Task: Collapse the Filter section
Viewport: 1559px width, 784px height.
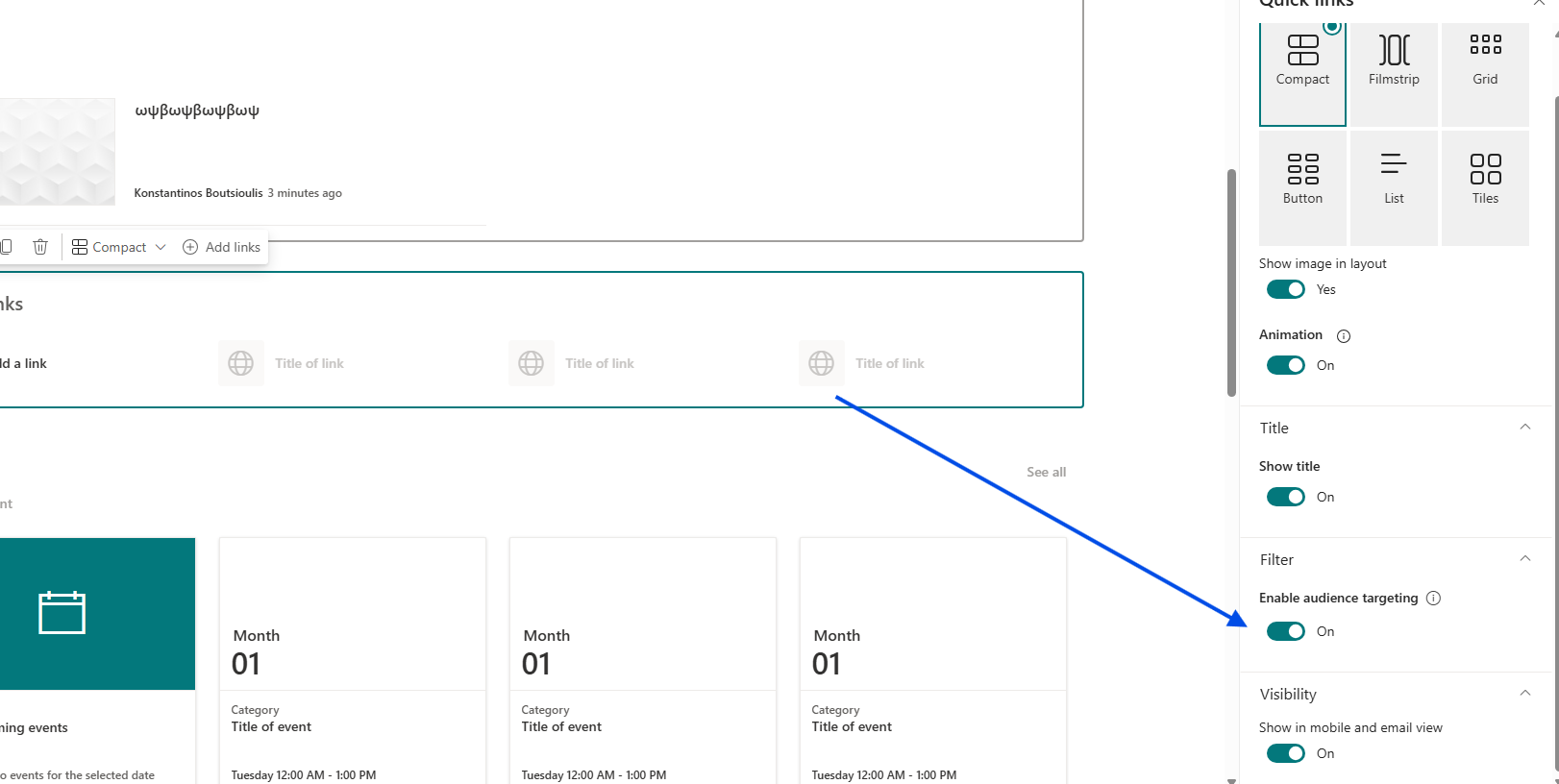Action: coord(1524,559)
